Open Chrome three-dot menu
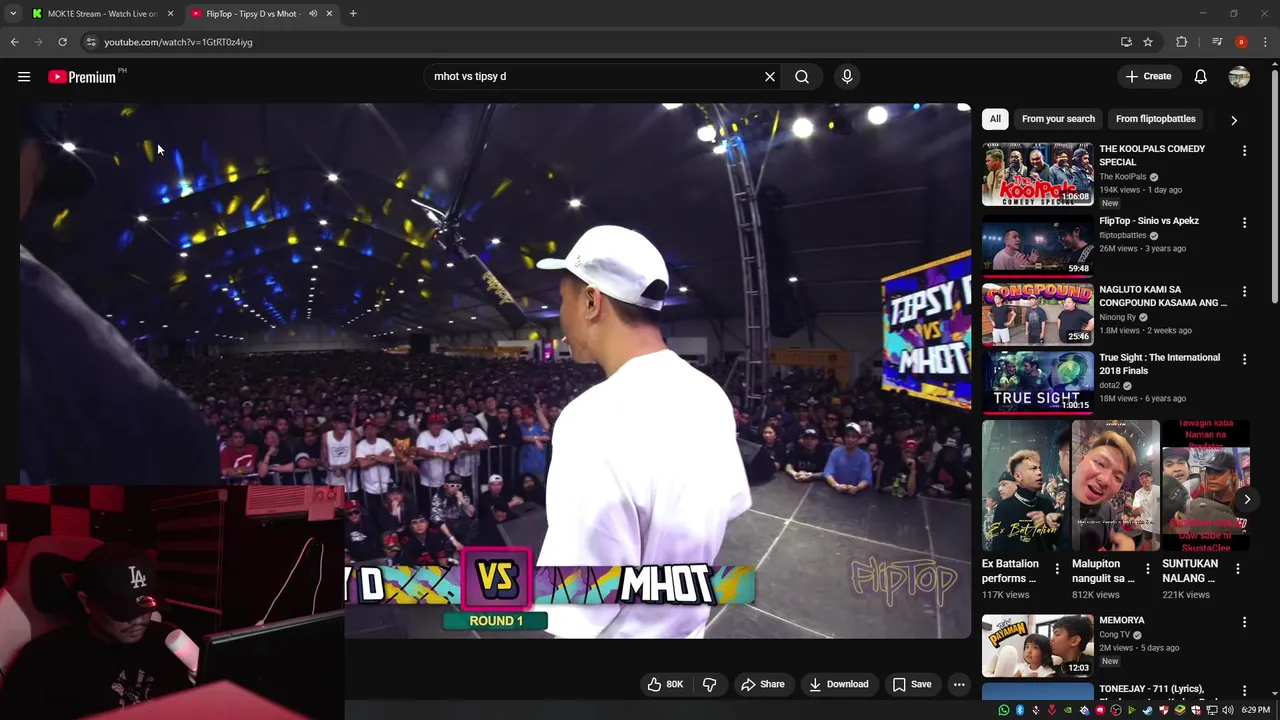Screen dimensions: 1280x720 point(1265,42)
